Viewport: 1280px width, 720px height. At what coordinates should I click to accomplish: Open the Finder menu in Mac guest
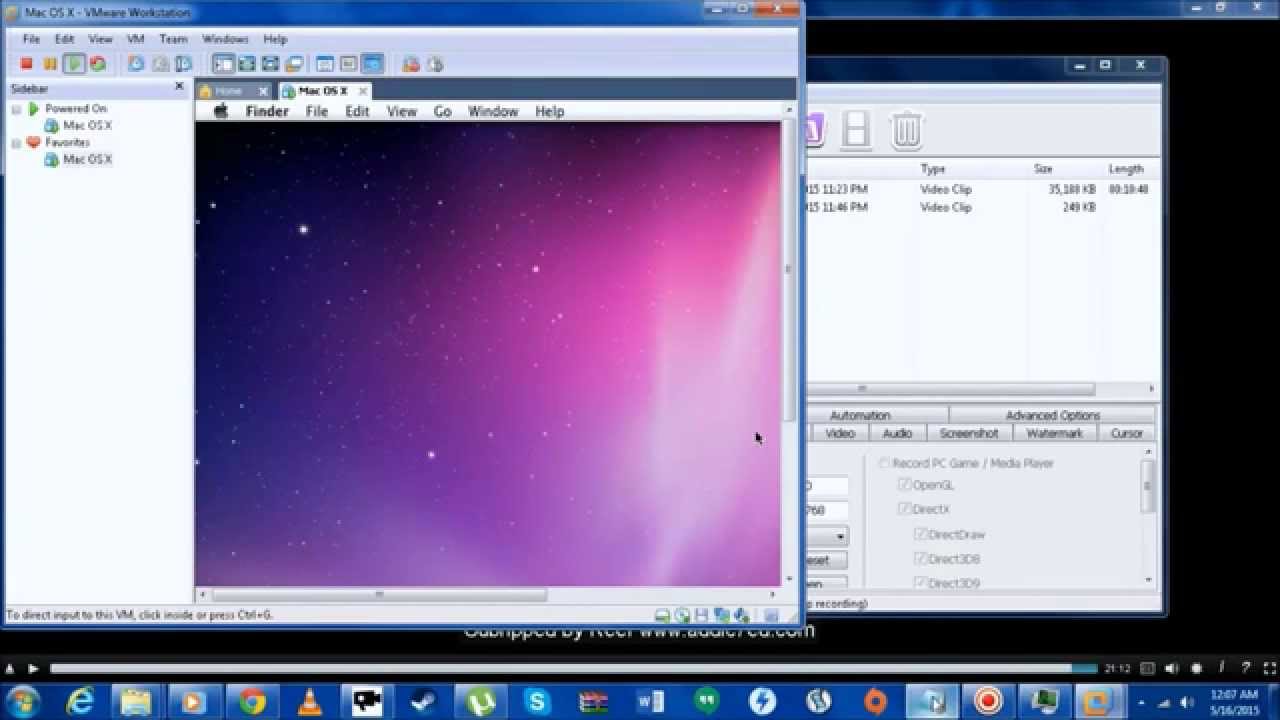click(267, 111)
